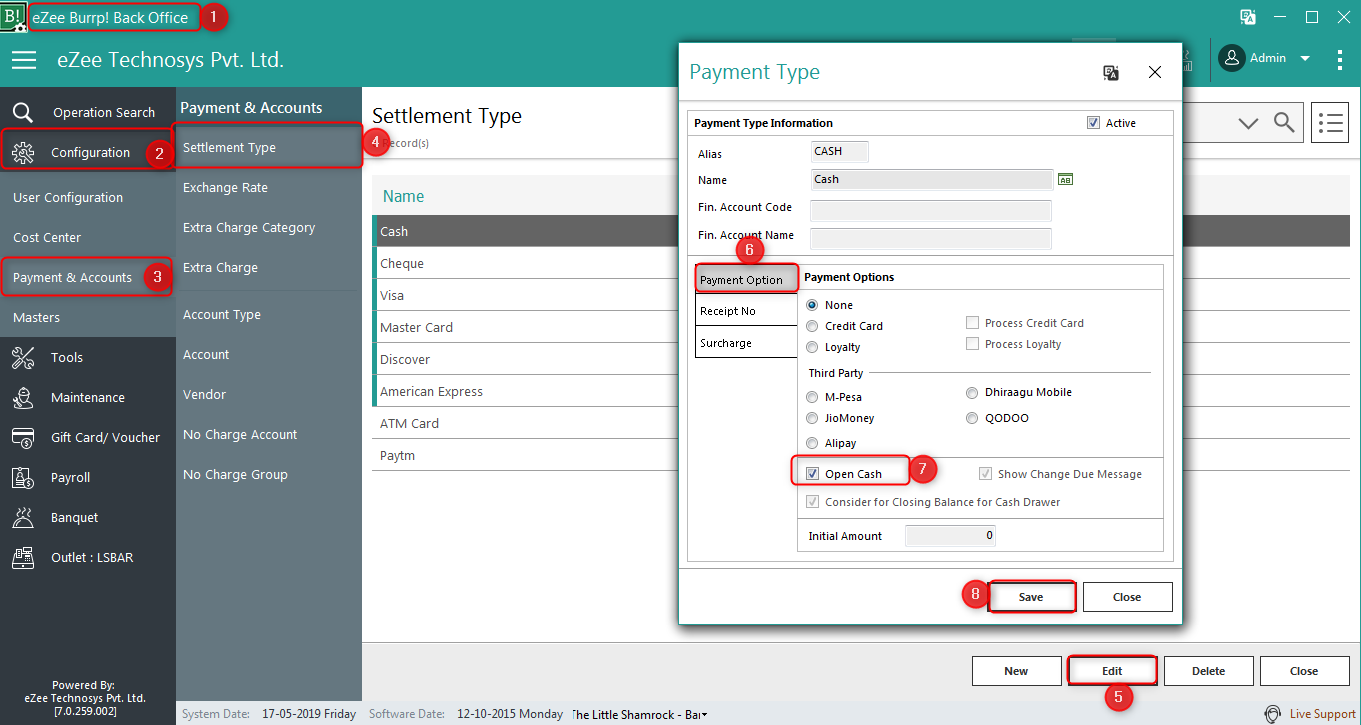Toggle Consider for Closing Balance checkbox

click(813, 502)
